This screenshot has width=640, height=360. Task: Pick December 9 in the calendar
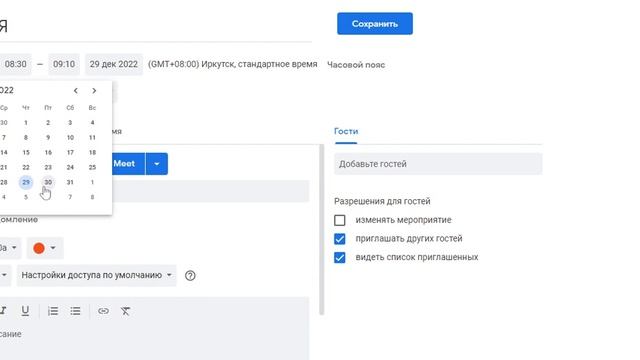click(x=48, y=138)
